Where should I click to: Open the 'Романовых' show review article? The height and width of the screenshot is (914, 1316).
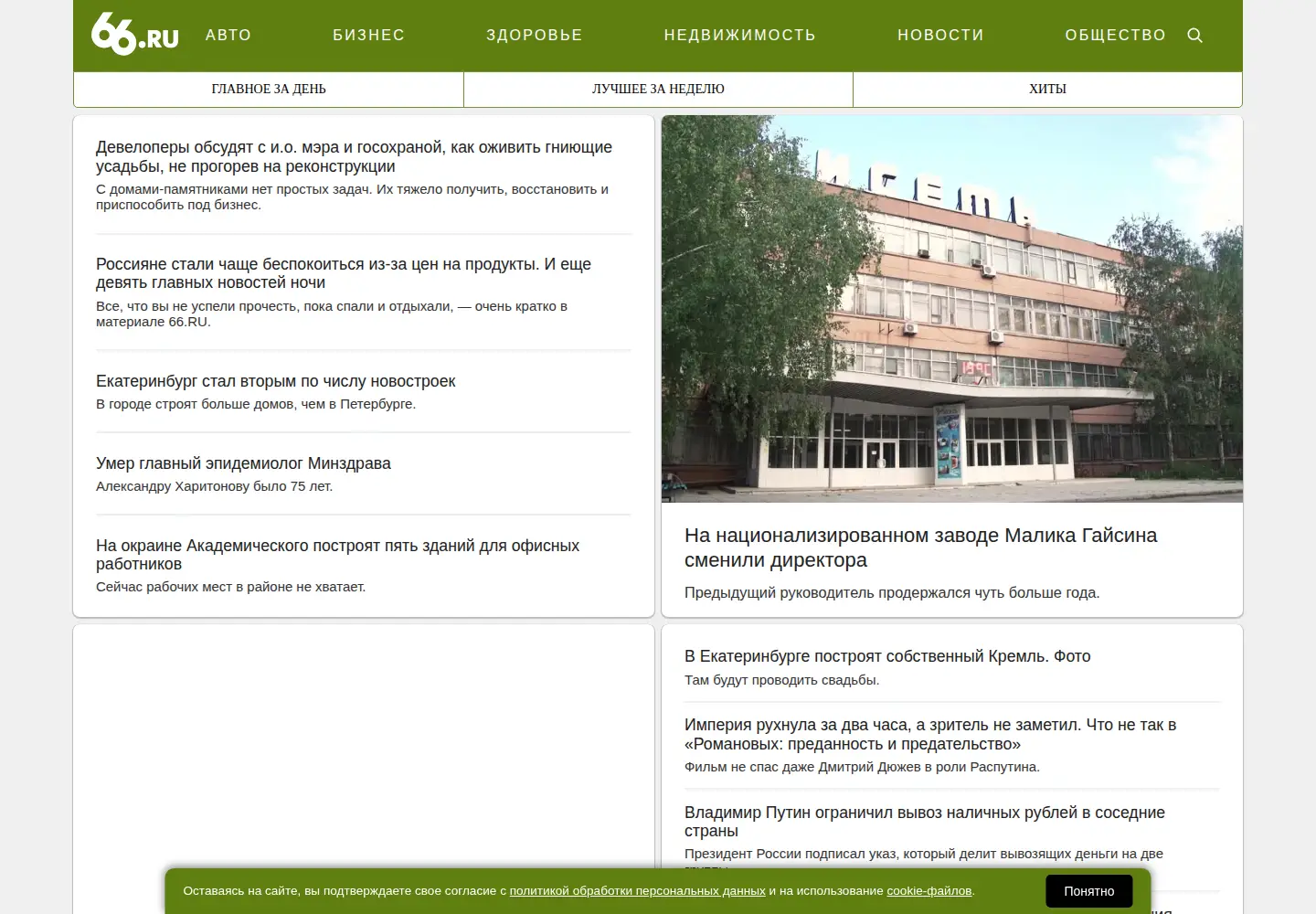(x=930, y=734)
